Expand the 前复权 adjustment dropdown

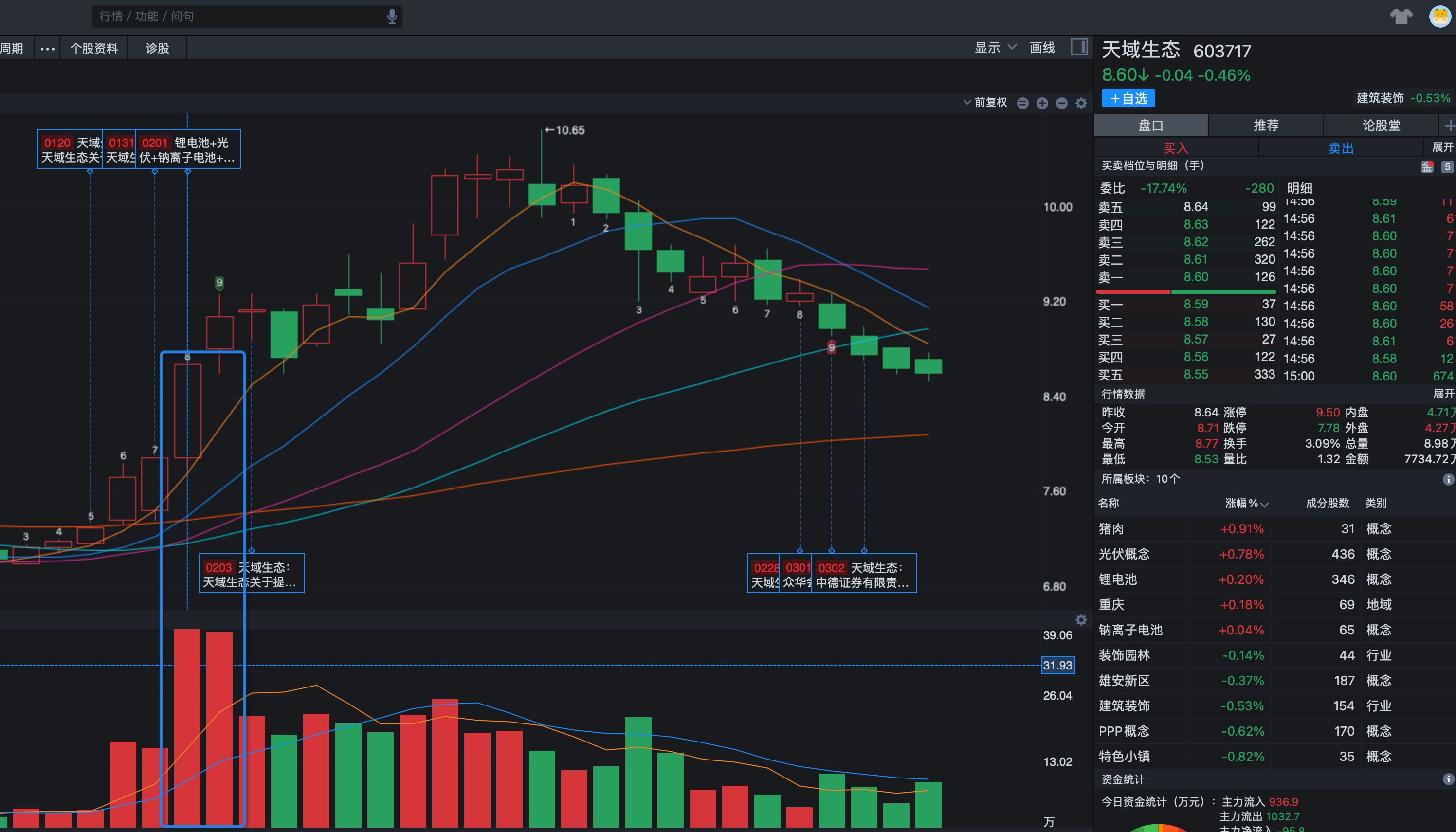coord(985,102)
